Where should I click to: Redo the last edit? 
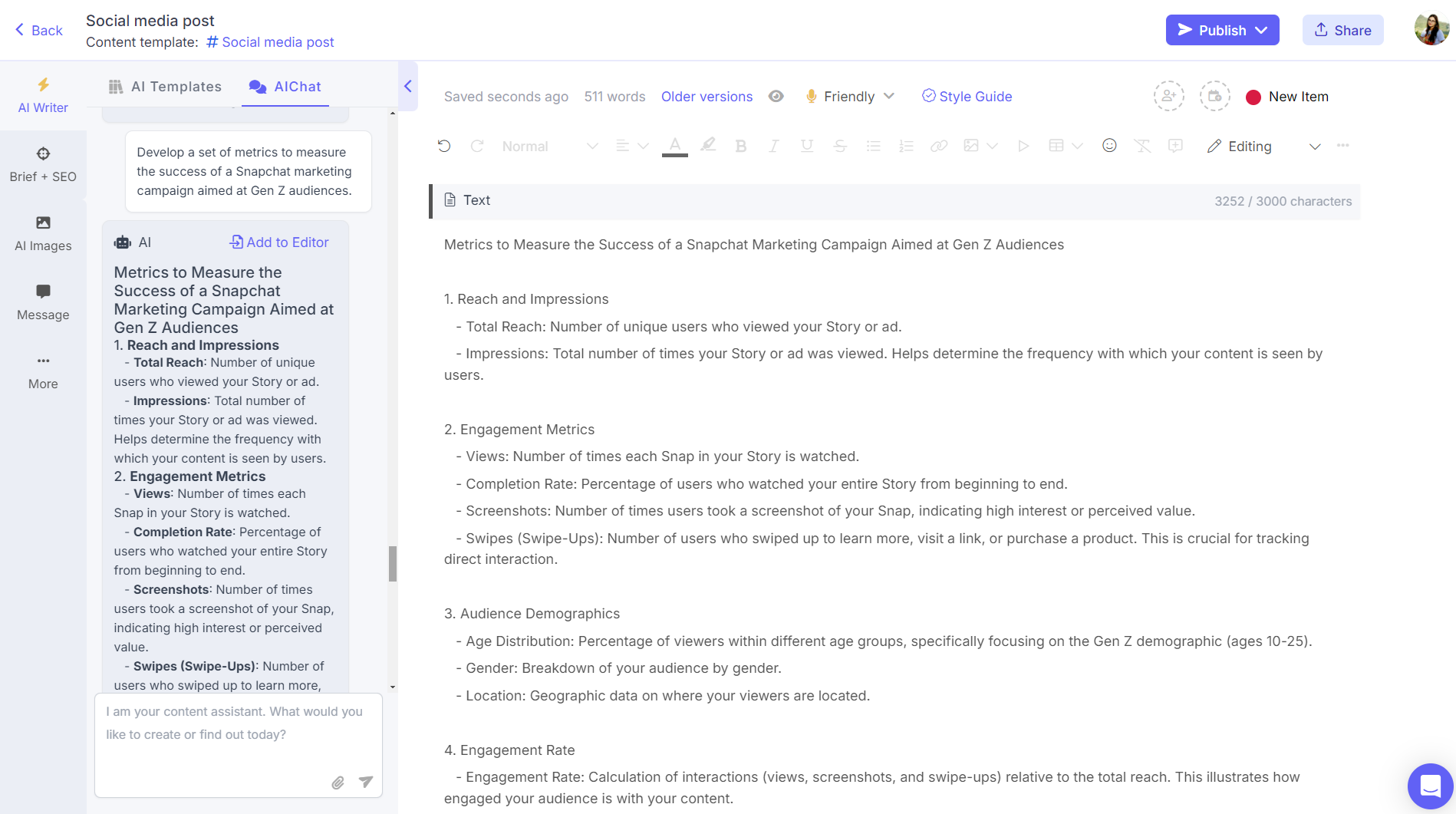click(x=477, y=146)
